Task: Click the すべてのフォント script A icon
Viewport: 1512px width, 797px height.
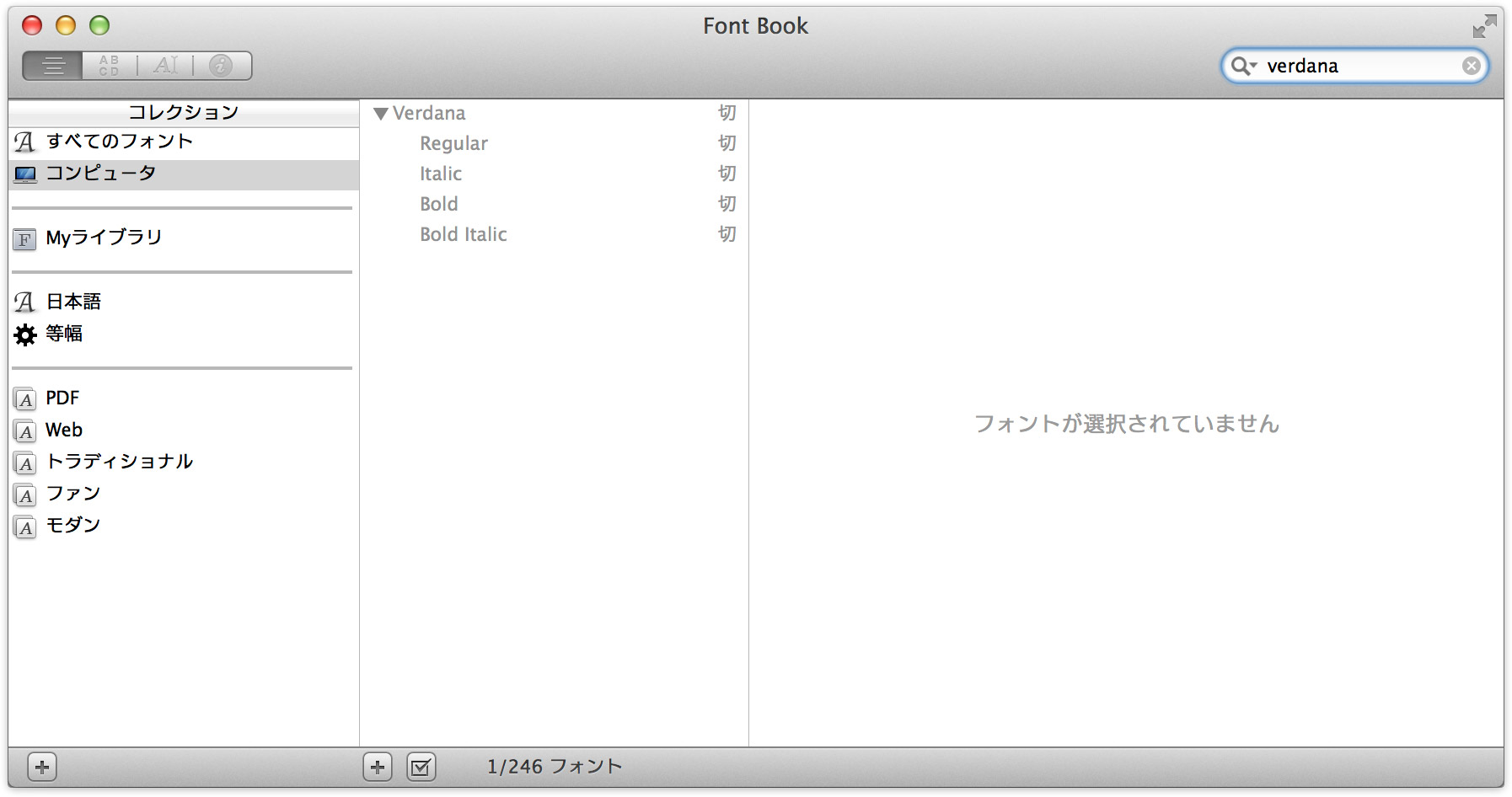Action: coord(24,142)
